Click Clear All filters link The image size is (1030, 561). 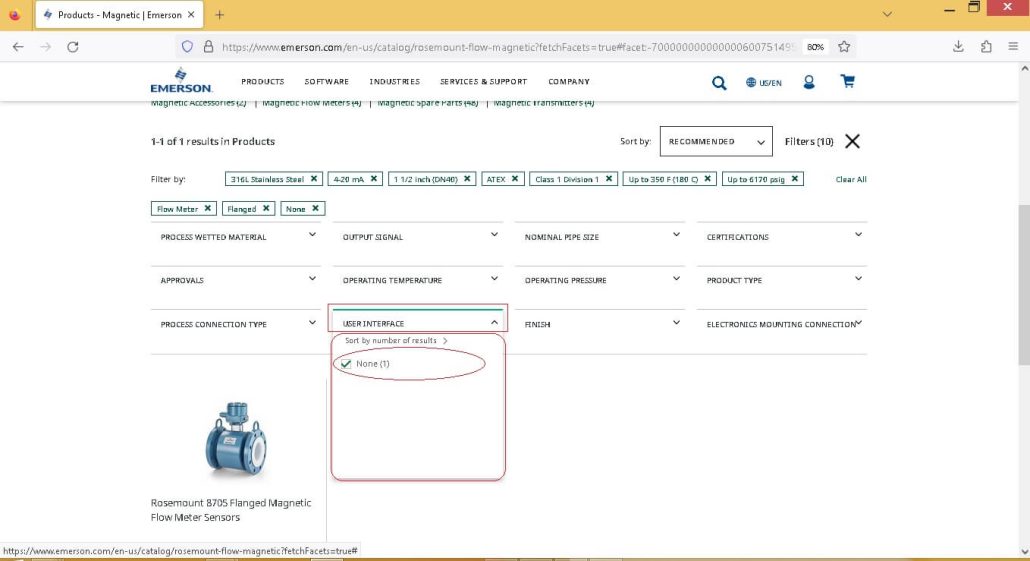[851, 179]
